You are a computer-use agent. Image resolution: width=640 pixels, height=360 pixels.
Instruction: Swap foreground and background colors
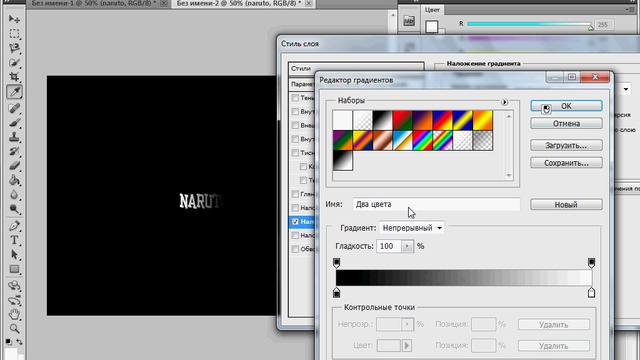(x=19, y=342)
